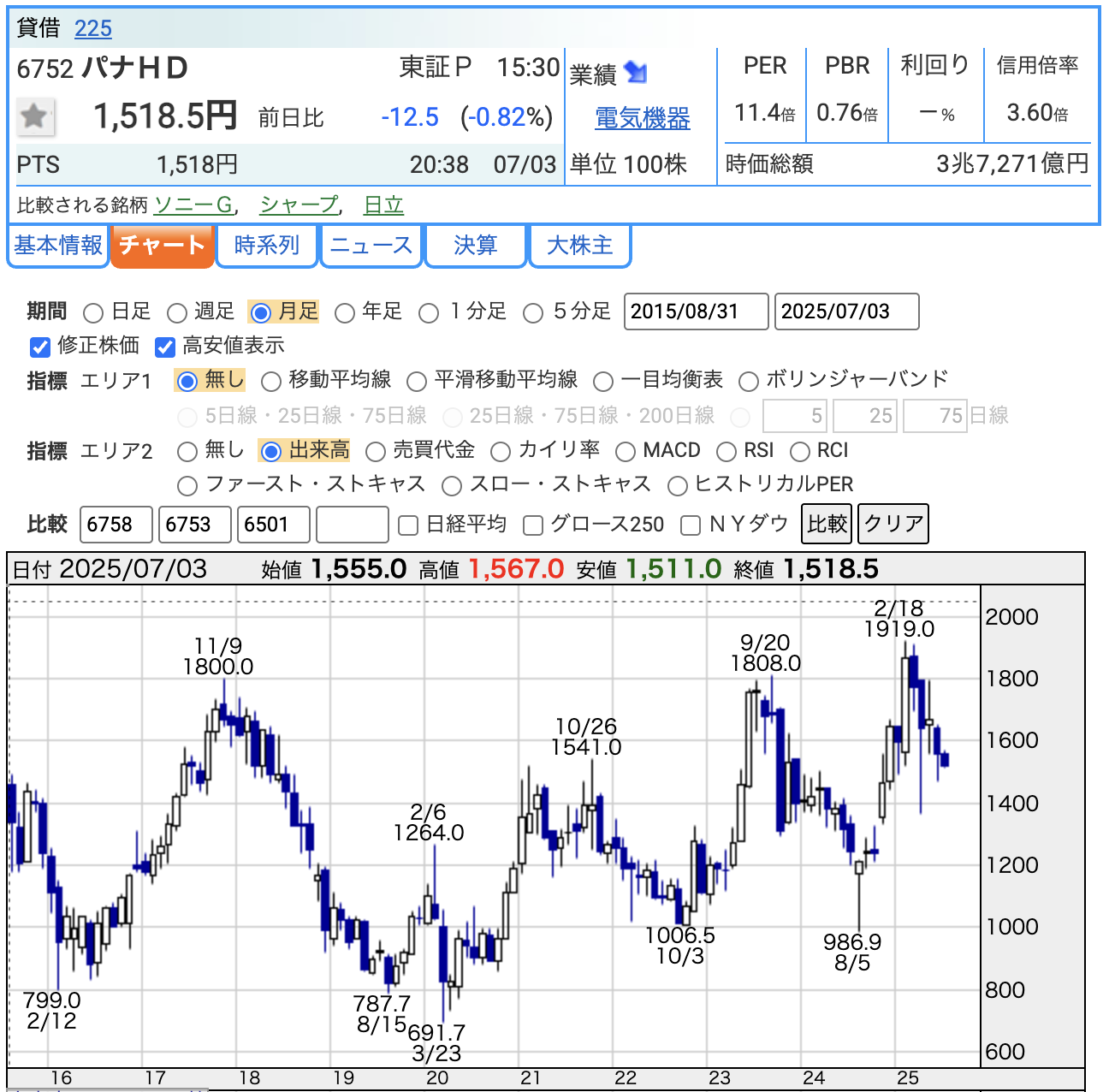Click the end date field 2025/07/03
This screenshot has height=1092, width=1109.
(847, 312)
